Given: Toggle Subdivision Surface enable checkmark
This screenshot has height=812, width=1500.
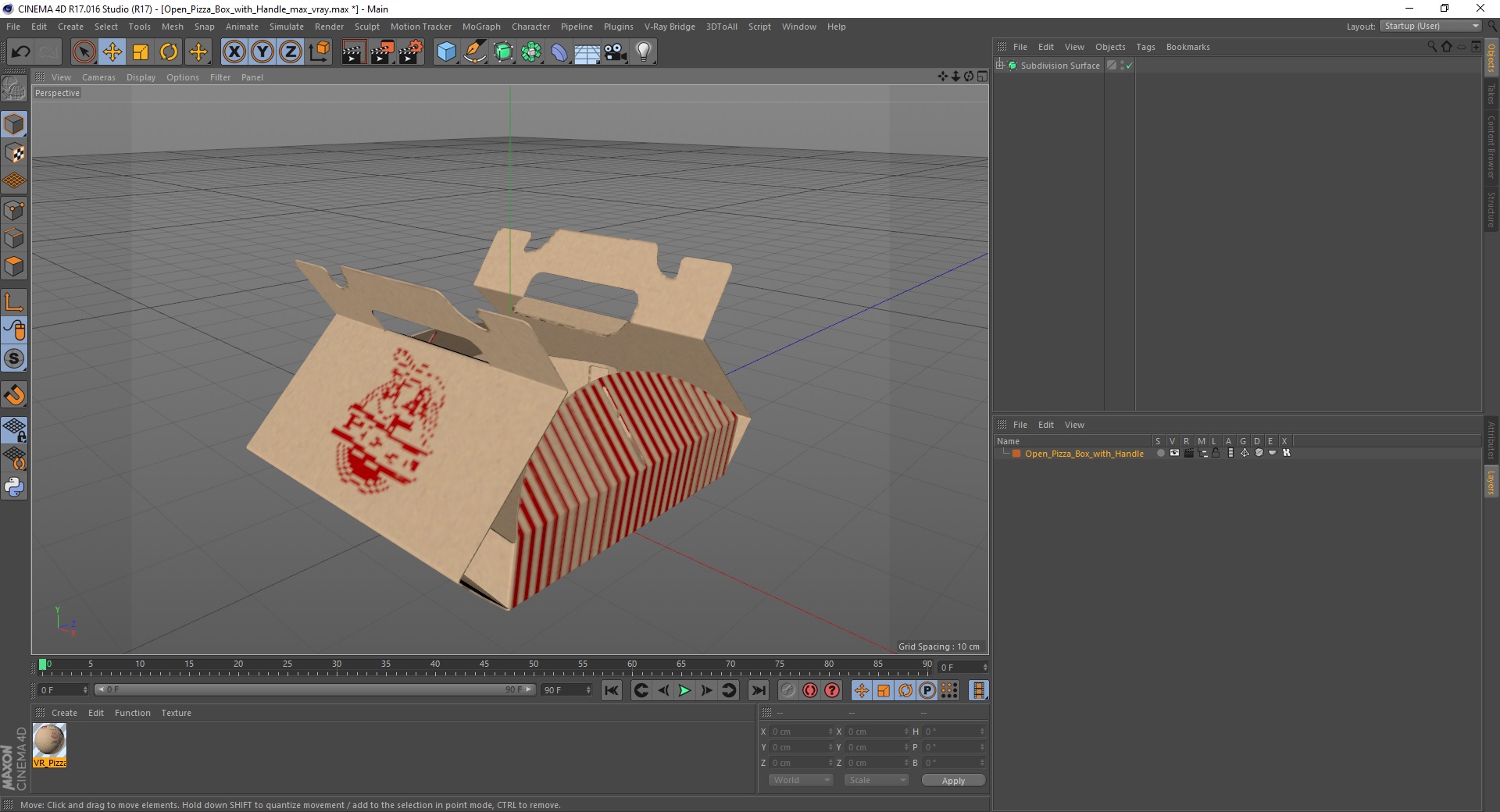Looking at the screenshot, I should tap(1129, 66).
